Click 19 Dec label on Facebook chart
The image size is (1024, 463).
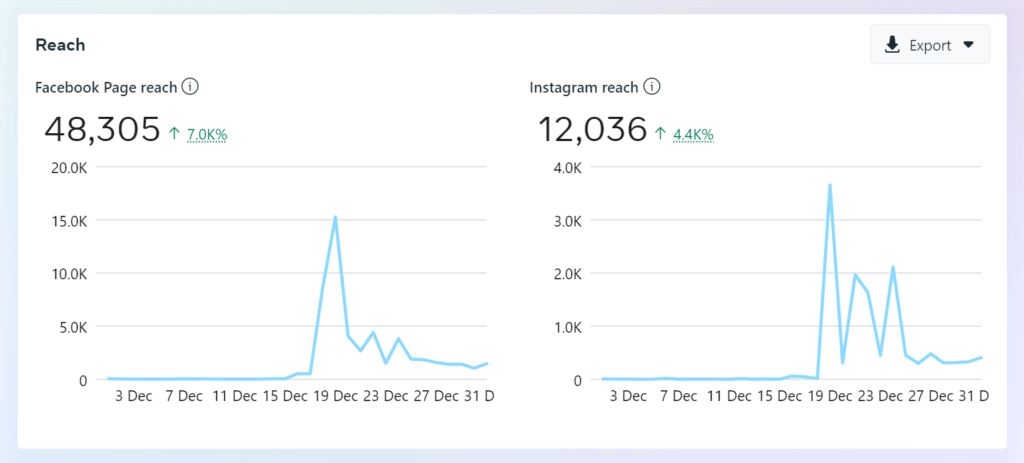coord(334,396)
